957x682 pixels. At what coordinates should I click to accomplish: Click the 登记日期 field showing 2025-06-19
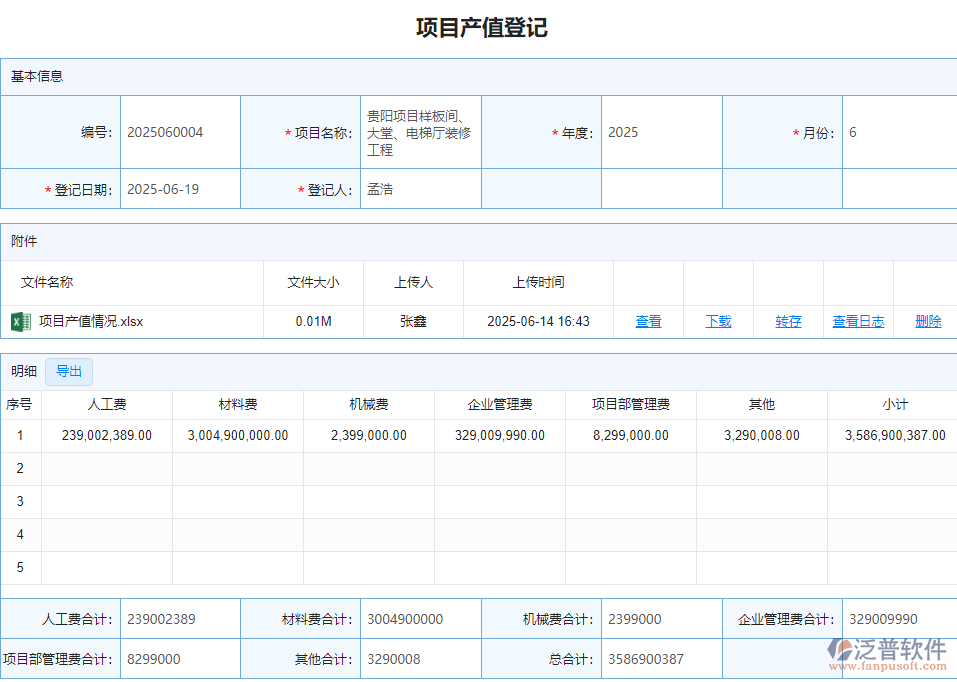180,188
